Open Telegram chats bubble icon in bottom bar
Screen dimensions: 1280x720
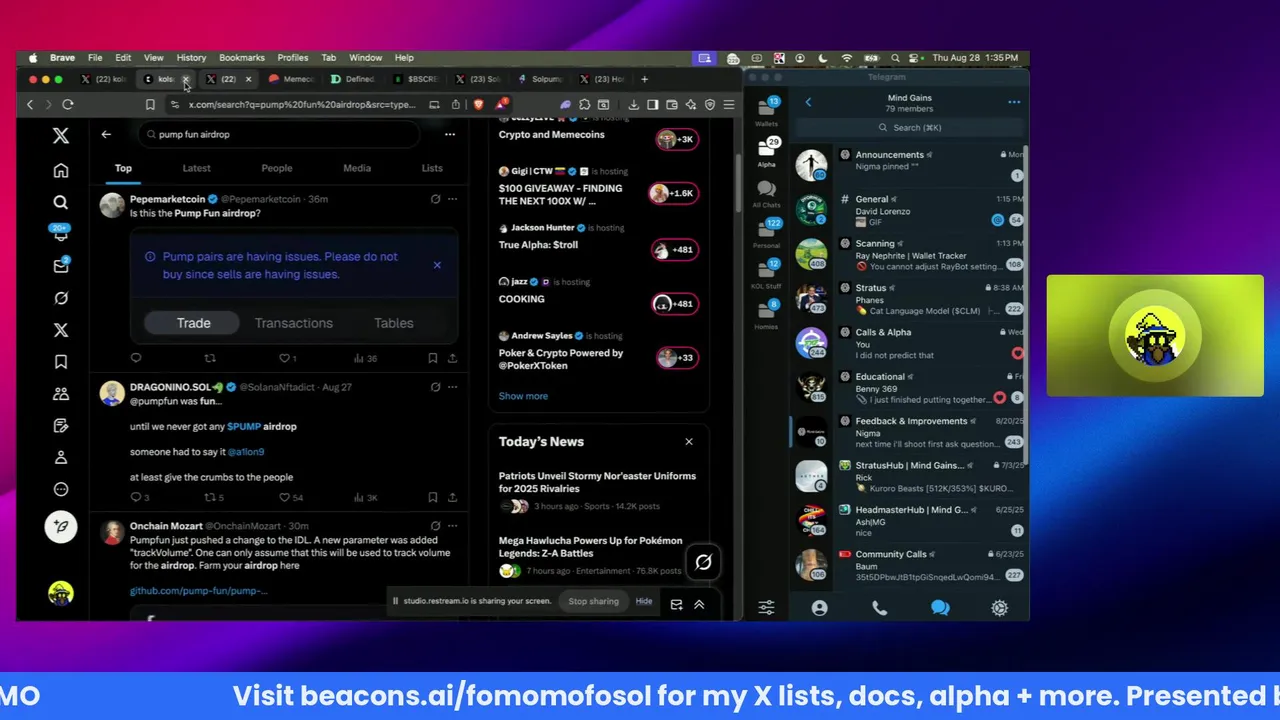pyautogui.click(x=940, y=607)
